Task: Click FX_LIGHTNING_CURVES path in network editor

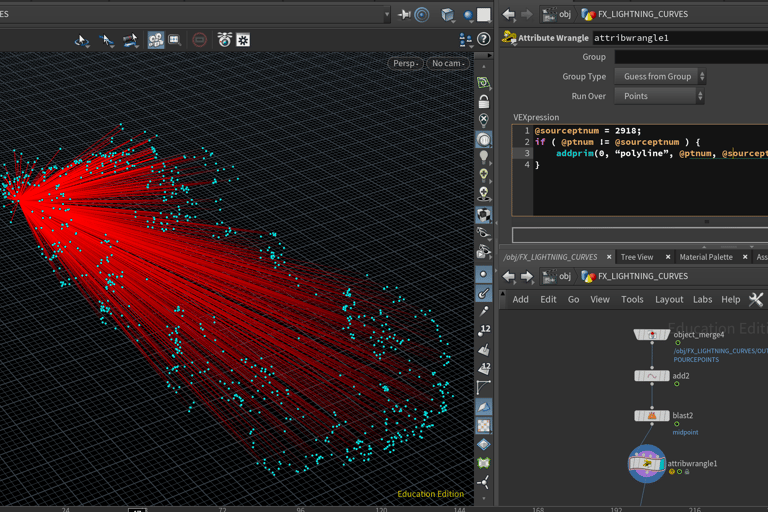Action: click(635, 276)
